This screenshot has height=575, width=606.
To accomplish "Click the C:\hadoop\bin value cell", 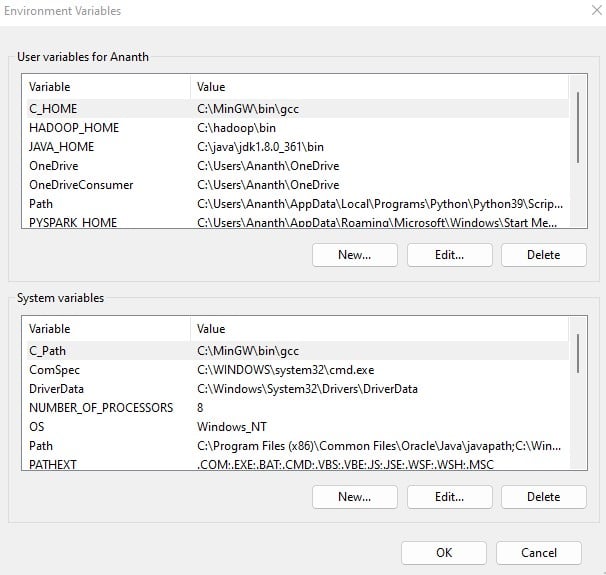I will point(236,128).
